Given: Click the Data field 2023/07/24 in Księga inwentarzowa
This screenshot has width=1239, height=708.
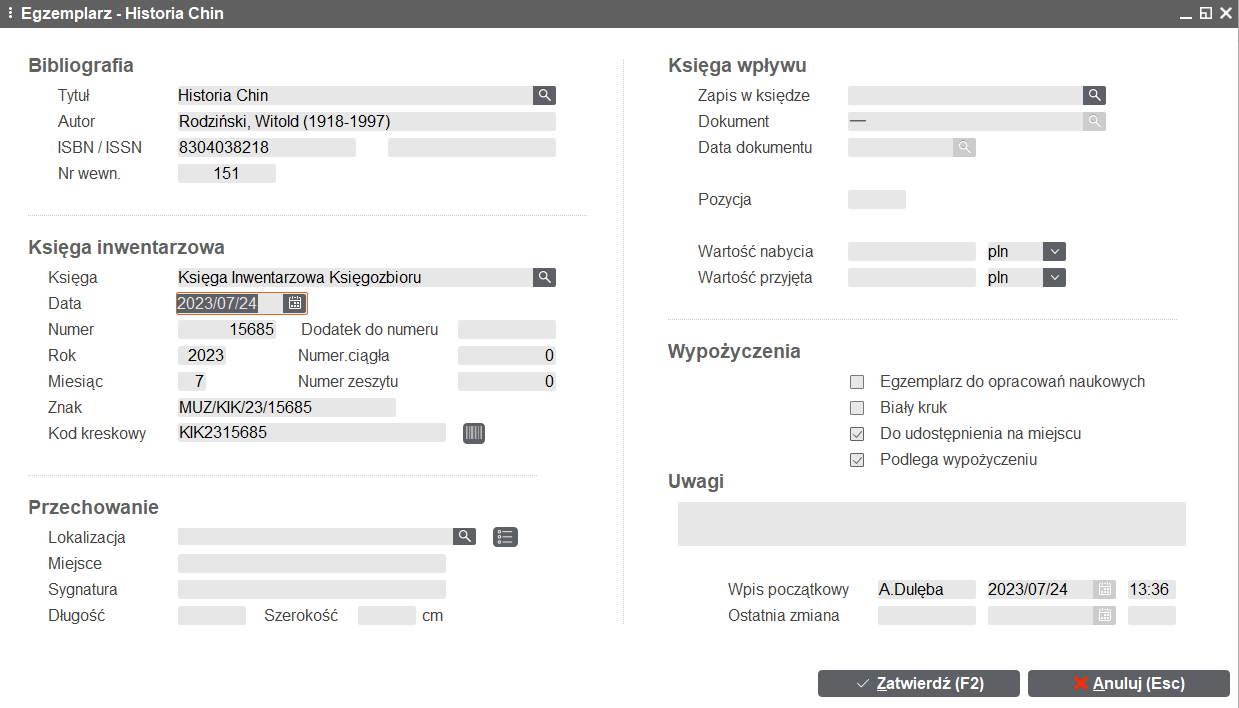Looking at the screenshot, I should point(231,303).
